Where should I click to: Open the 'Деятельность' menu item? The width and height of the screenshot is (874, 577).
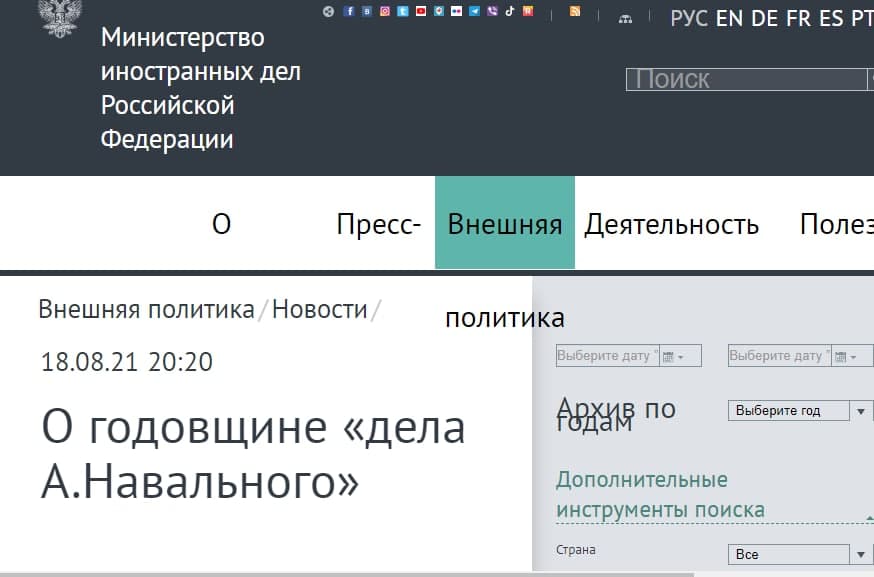(x=671, y=224)
